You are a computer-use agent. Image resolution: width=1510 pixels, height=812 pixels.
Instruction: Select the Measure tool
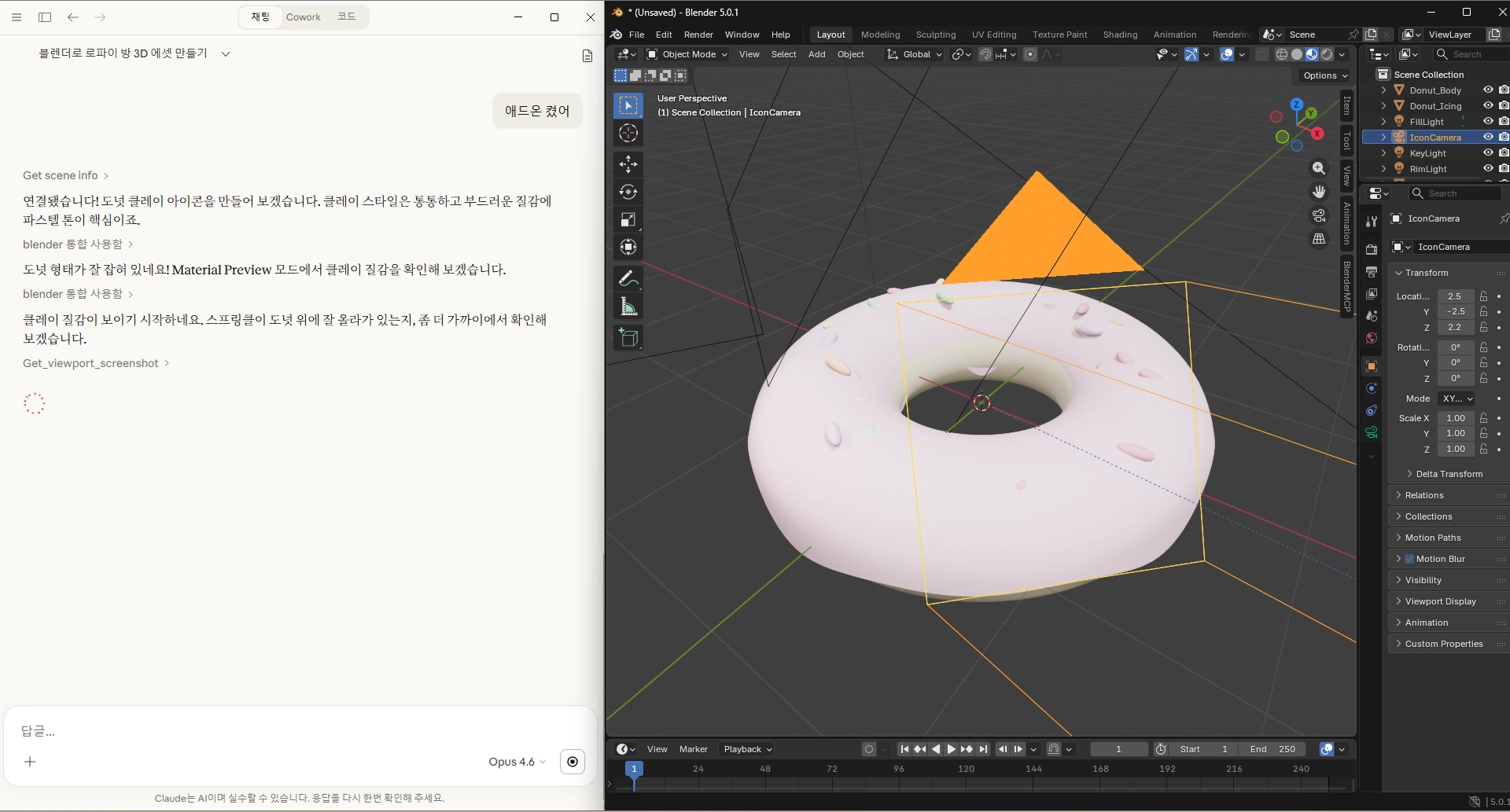coord(628,307)
